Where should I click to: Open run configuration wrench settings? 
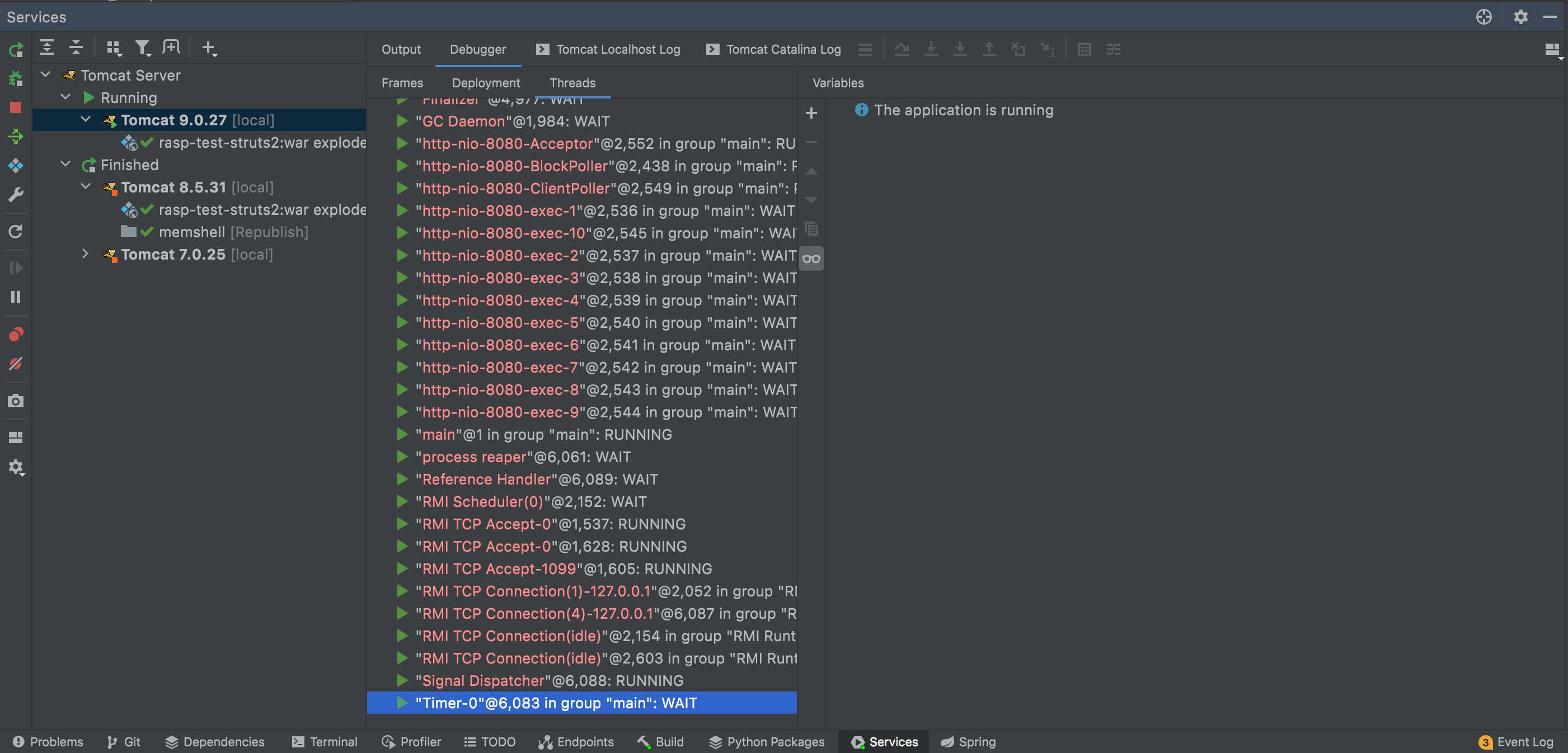click(16, 195)
